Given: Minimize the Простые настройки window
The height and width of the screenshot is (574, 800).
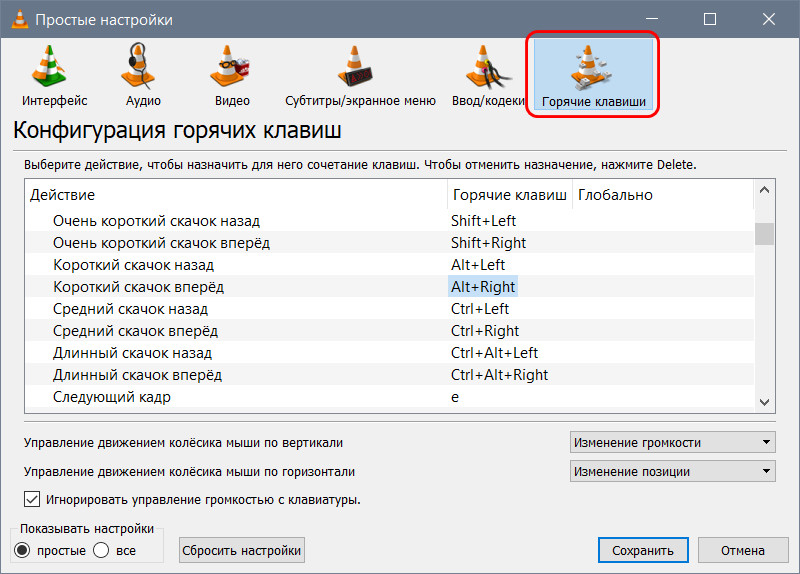Looking at the screenshot, I should point(652,19).
